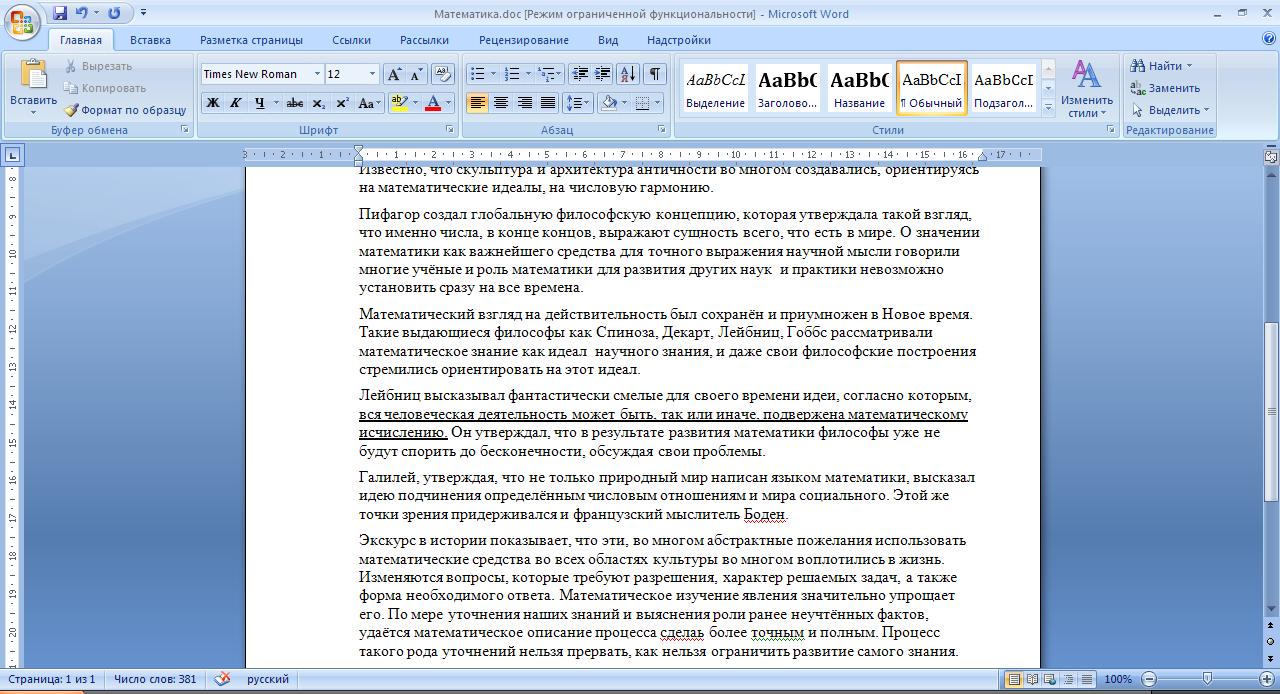Switch to Вид tab
Image resolution: width=1280 pixels, height=694 pixels.
(608, 40)
